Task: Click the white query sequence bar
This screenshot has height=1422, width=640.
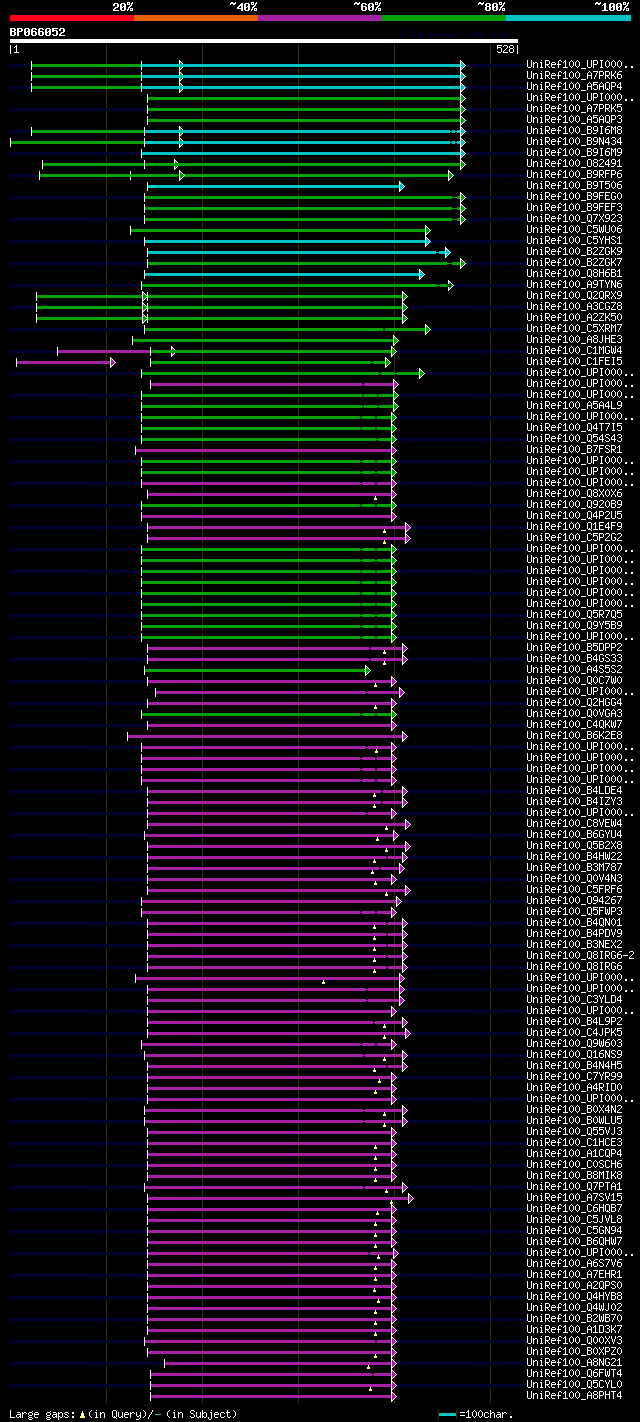Action: tap(264, 41)
